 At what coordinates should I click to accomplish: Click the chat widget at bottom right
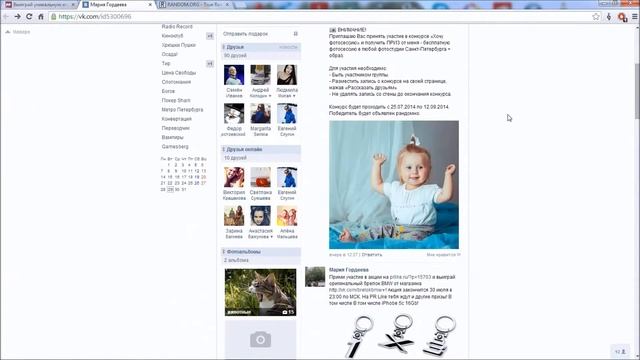click(620, 351)
